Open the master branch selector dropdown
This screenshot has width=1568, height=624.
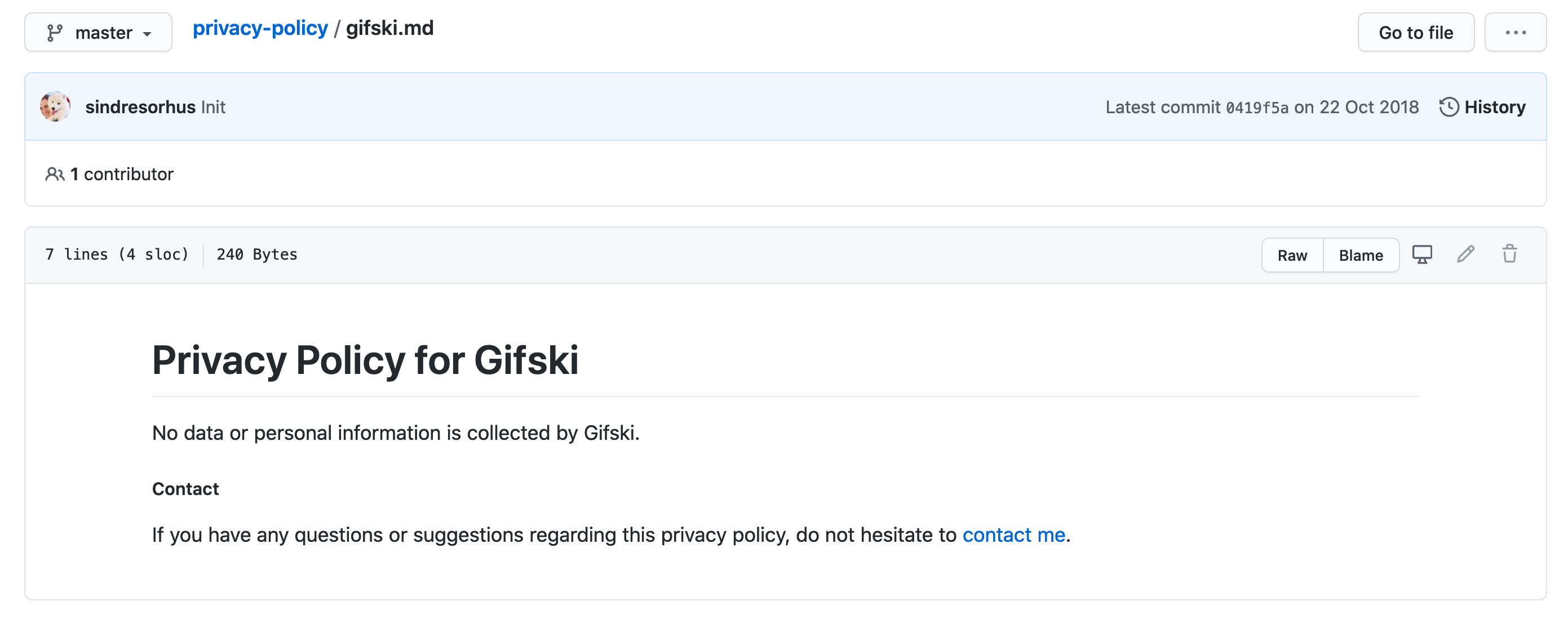98,32
